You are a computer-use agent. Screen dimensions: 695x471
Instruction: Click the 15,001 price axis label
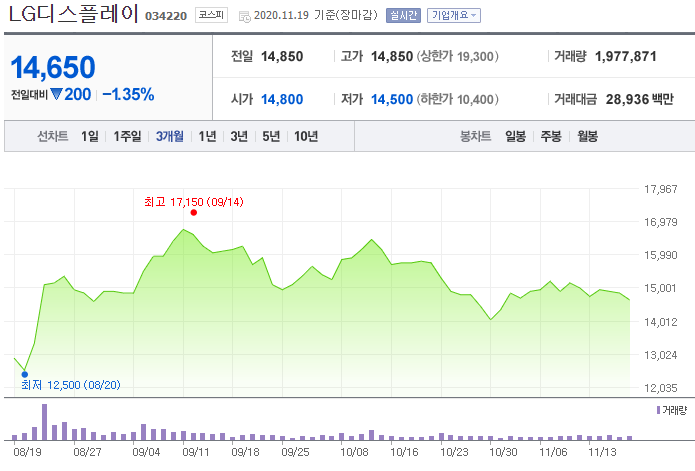(x=660, y=288)
